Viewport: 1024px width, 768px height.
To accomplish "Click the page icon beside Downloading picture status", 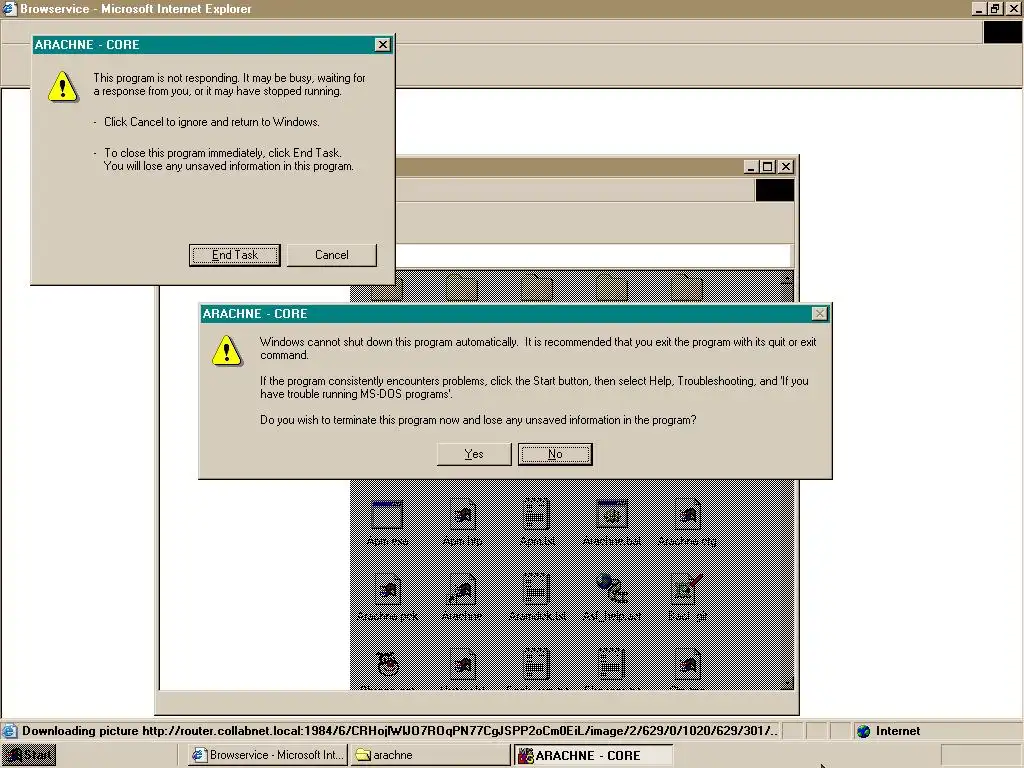I will pyautogui.click(x=9, y=731).
